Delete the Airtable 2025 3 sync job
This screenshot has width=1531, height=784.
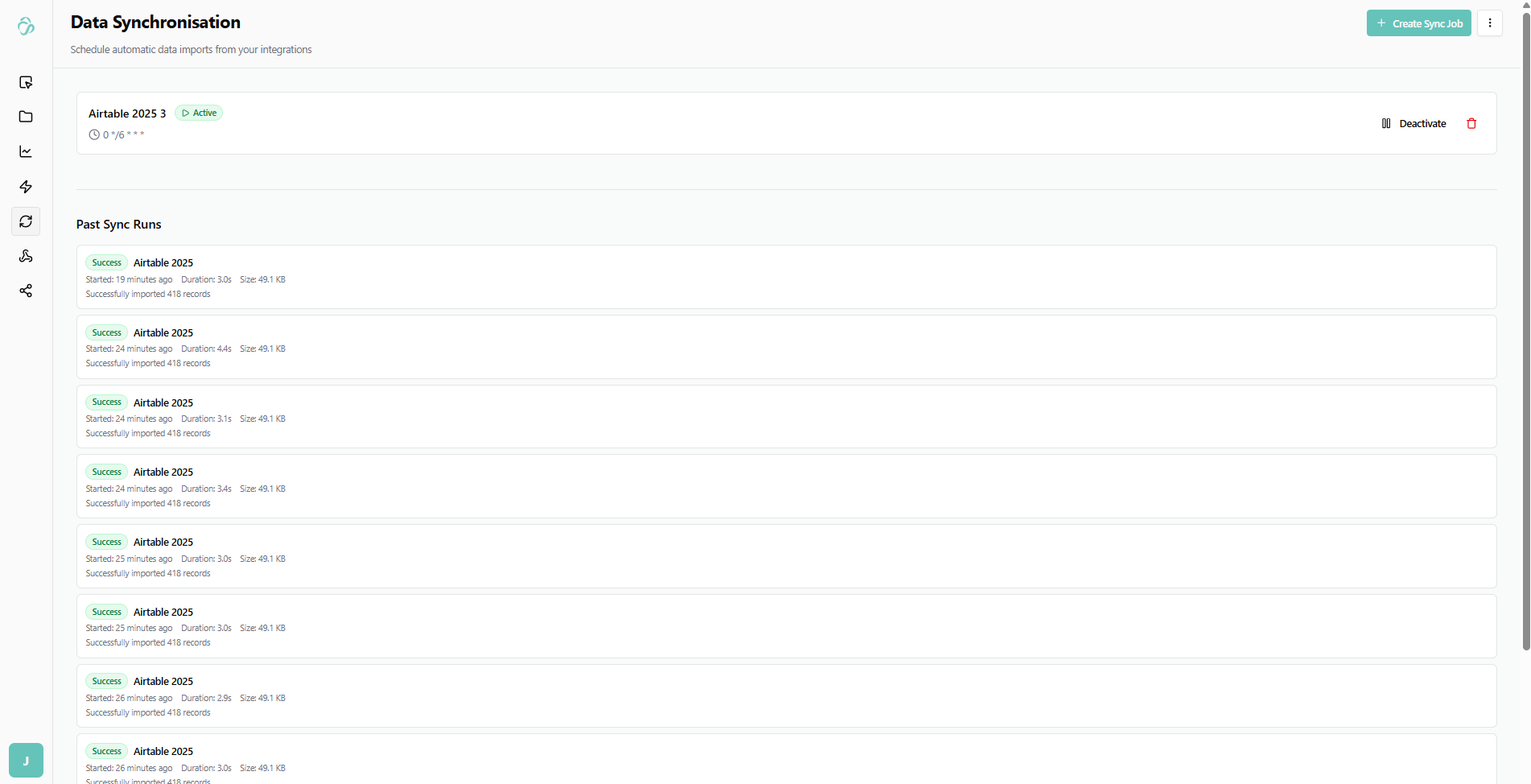pos(1471,123)
